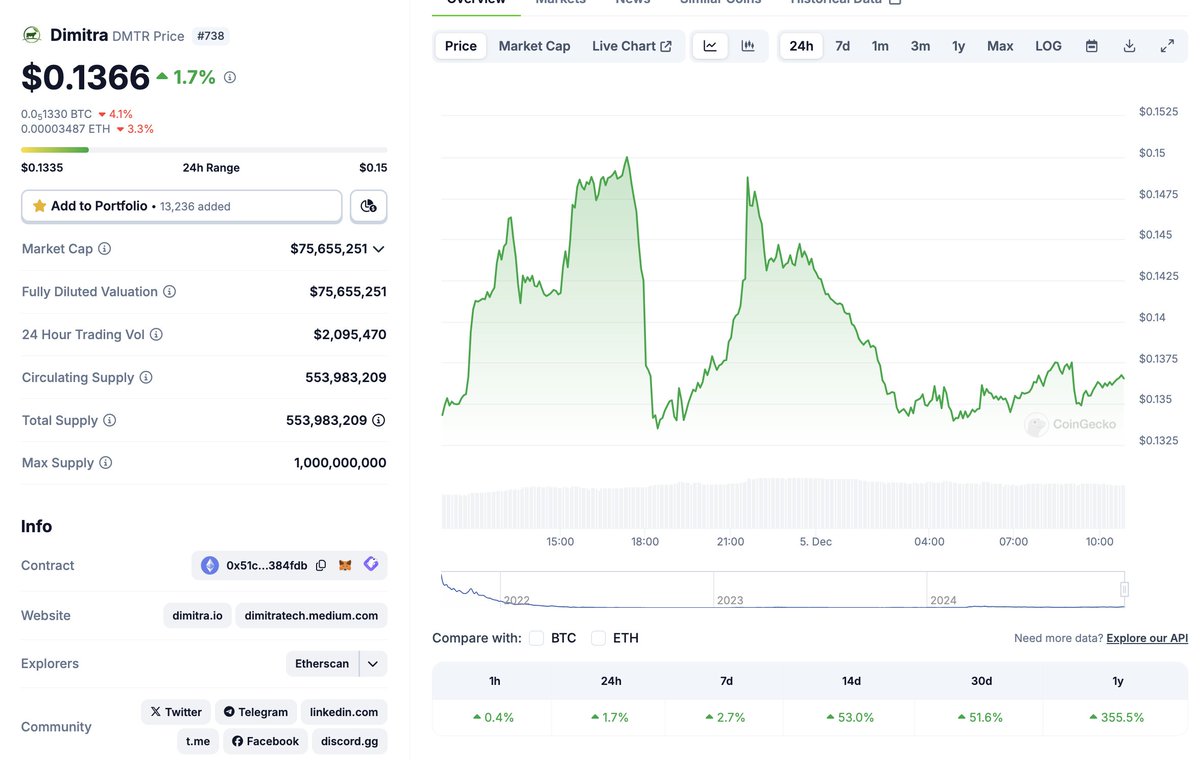Switch chart to Market Cap
1200x760 pixels.
coord(535,46)
